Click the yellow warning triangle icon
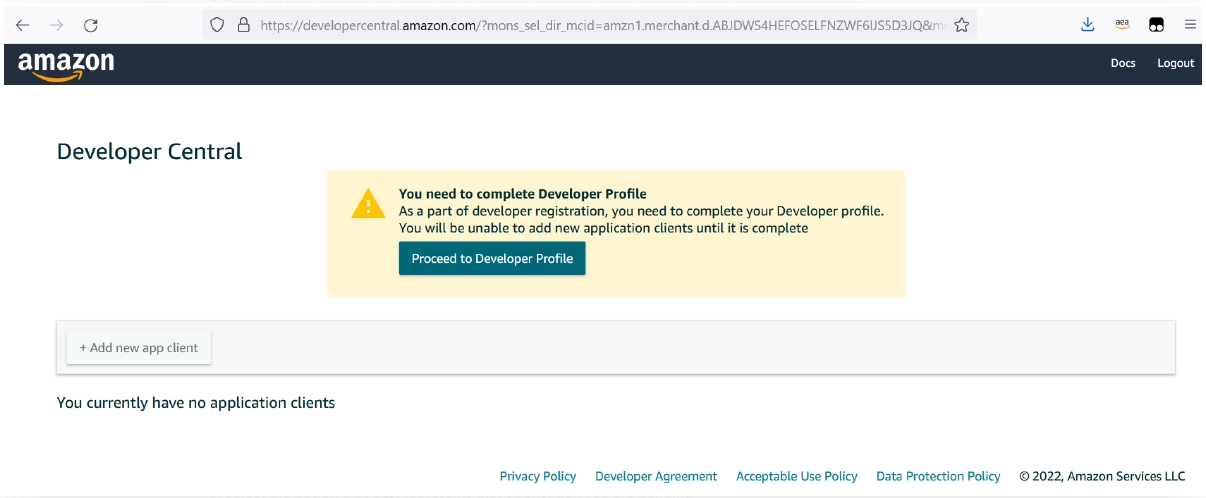This screenshot has width=1206, height=498. pos(368,203)
